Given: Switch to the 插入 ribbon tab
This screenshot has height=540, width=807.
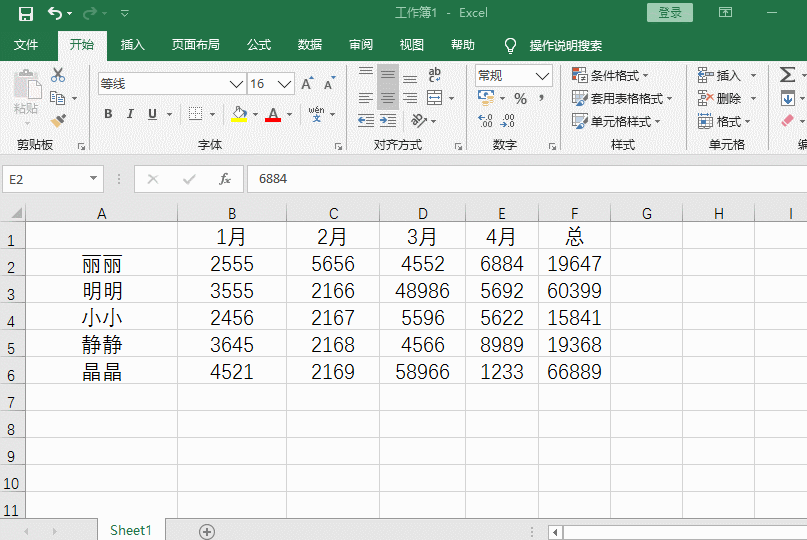Looking at the screenshot, I should click(132, 45).
